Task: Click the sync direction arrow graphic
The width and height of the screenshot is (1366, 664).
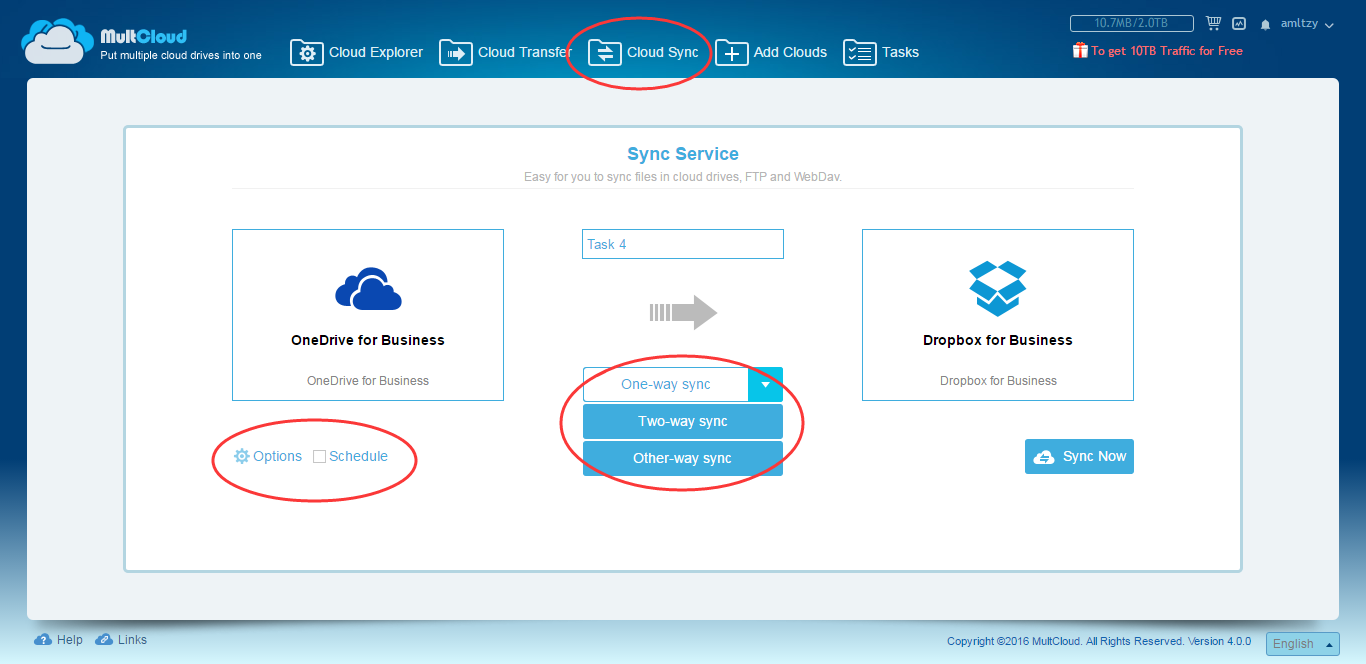Action: click(x=683, y=313)
